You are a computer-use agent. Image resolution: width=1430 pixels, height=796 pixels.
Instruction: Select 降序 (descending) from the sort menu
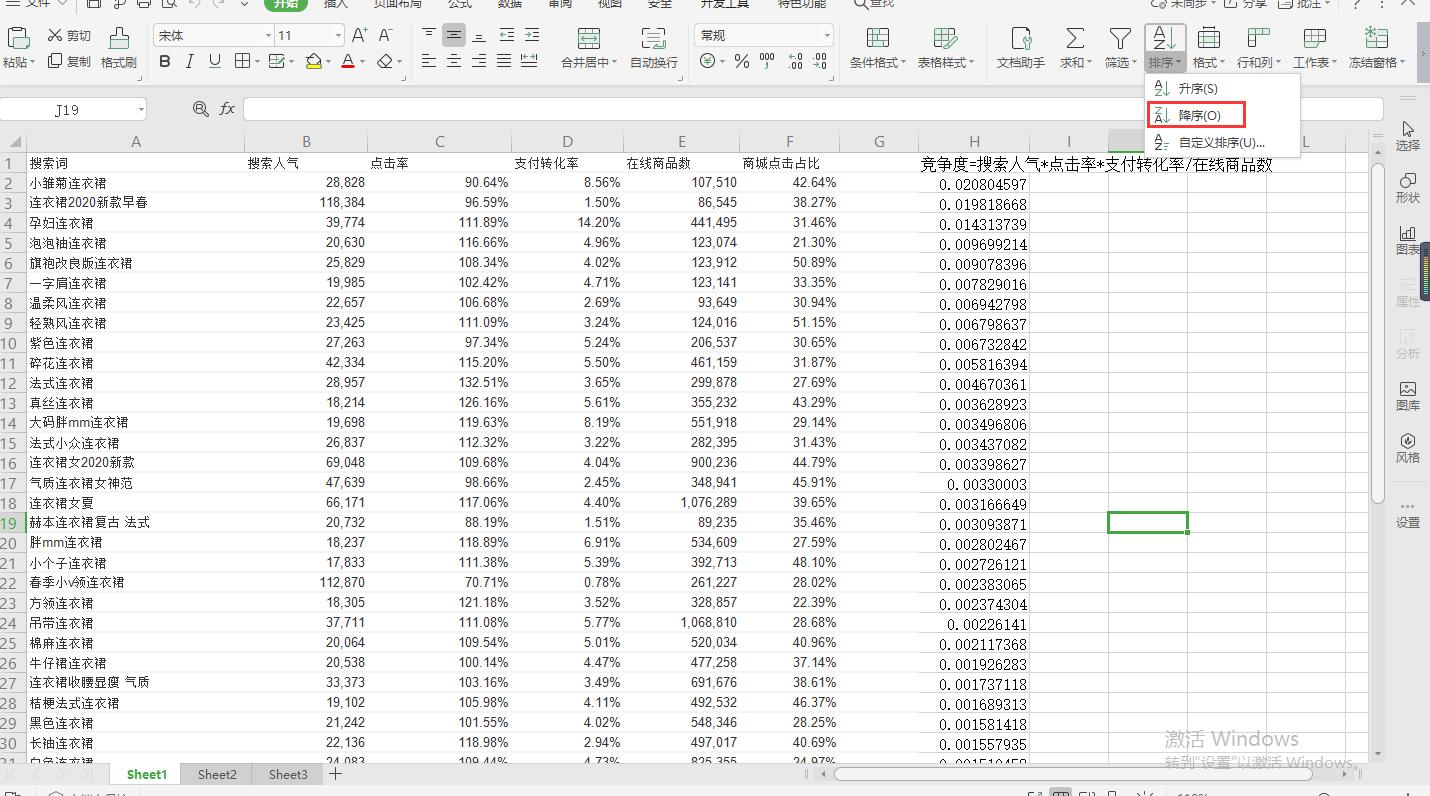click(1196, 114)
